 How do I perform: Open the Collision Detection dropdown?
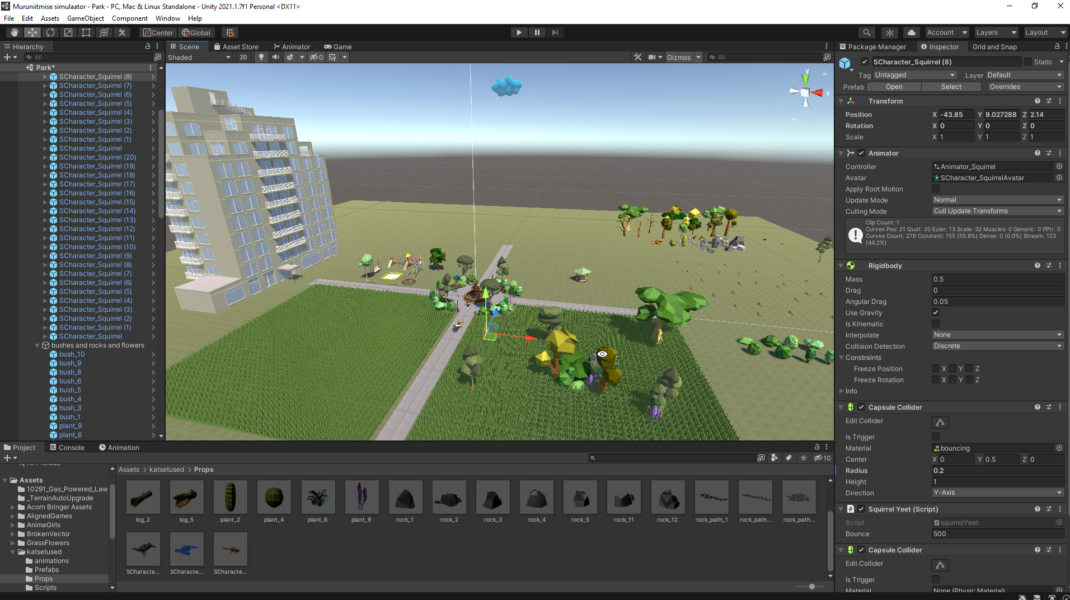(996, 346)
